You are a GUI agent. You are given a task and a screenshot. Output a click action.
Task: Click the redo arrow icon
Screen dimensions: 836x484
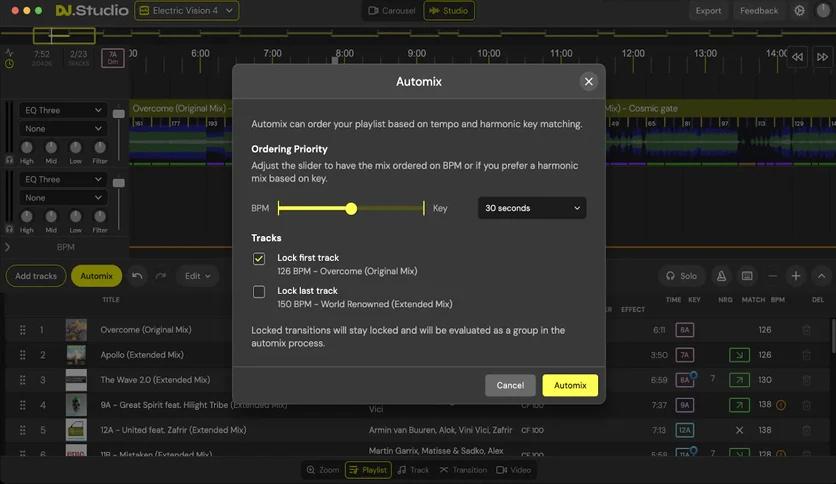(160, 276)
